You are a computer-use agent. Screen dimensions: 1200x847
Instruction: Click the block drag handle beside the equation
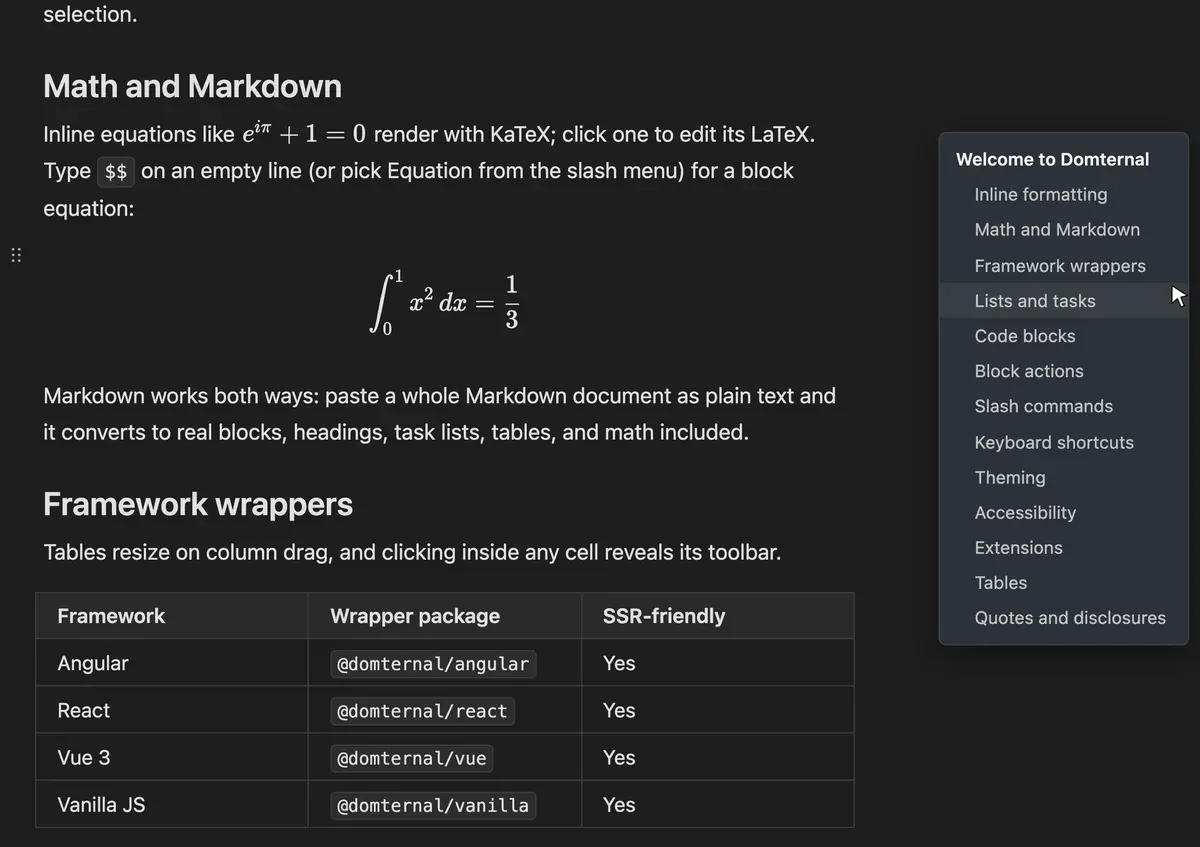[x=16, y=255]
